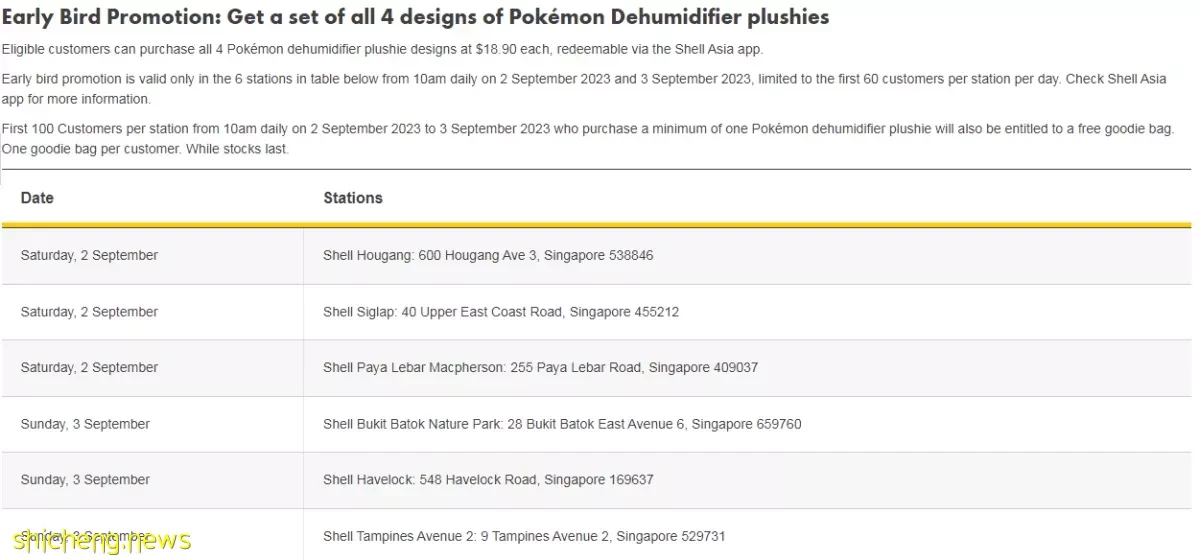Click paragraph about first 60 customers per station

[584, 89]
